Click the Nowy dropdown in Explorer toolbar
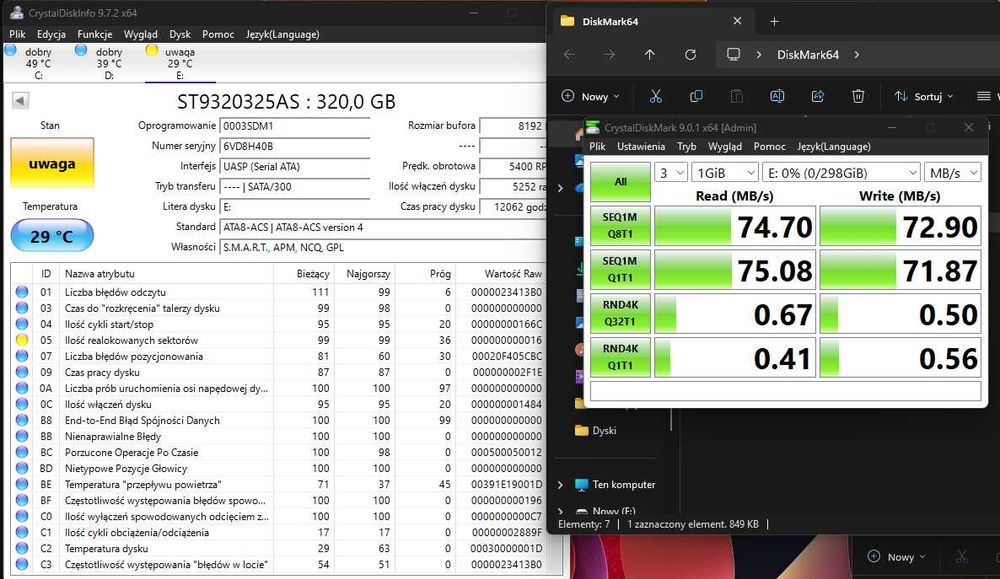 point(591,96)
